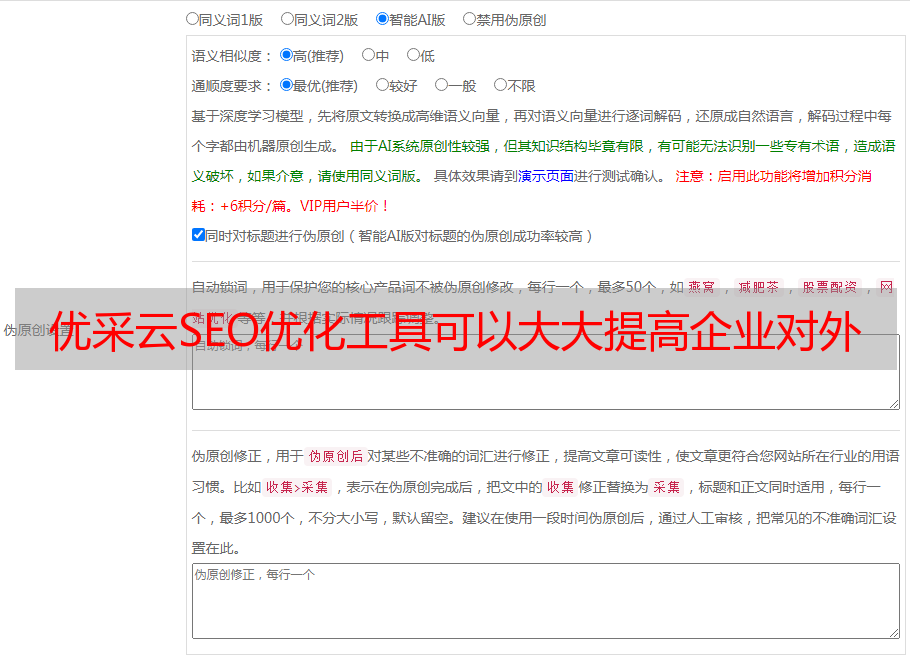Click the 通顺度要求 label
The image size is (911, 658).
pyautogui.click(x=232, y=86)
